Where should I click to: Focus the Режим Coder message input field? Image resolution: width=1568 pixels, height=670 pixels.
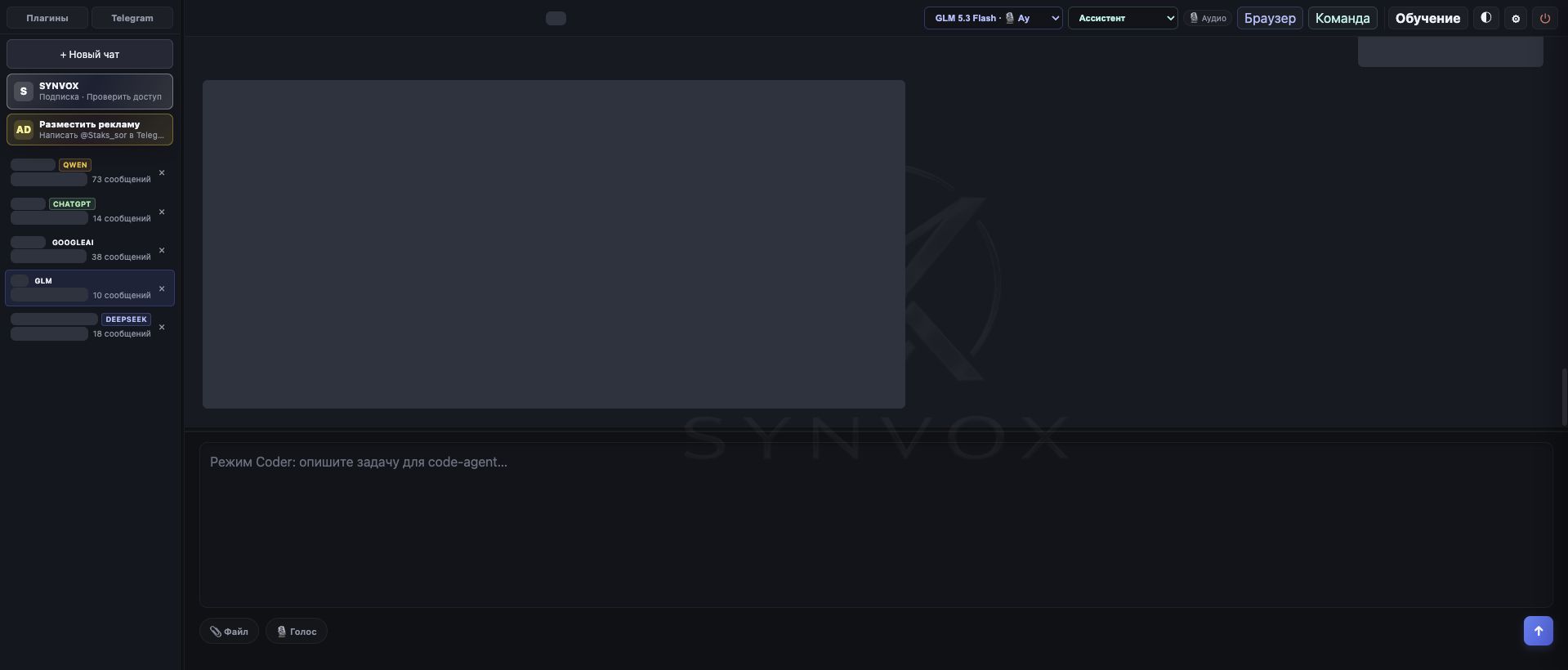click(876, 525)
